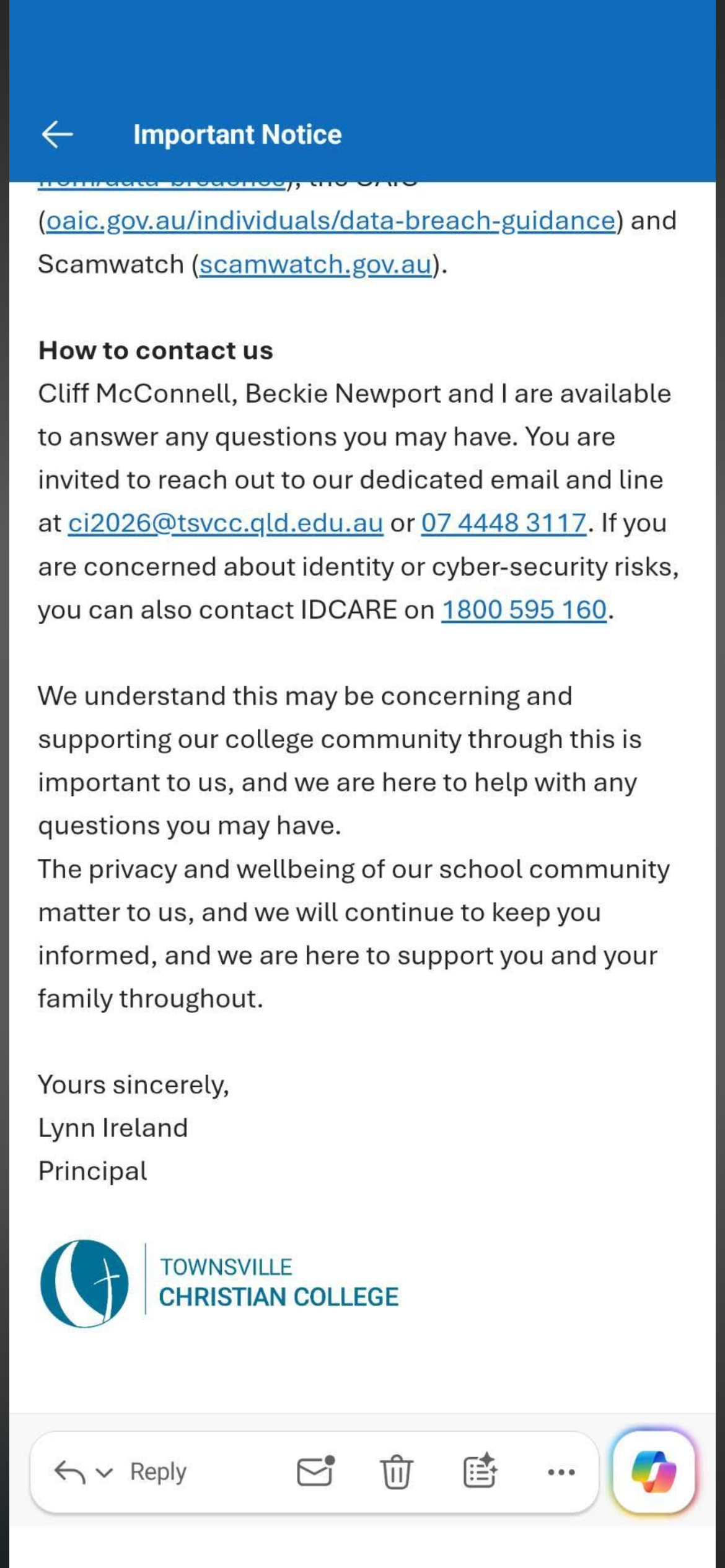725x1568 pixels.
Task: Email ci2026@tsvcc.qld.edu.au address link
Action: pos(226,523)
